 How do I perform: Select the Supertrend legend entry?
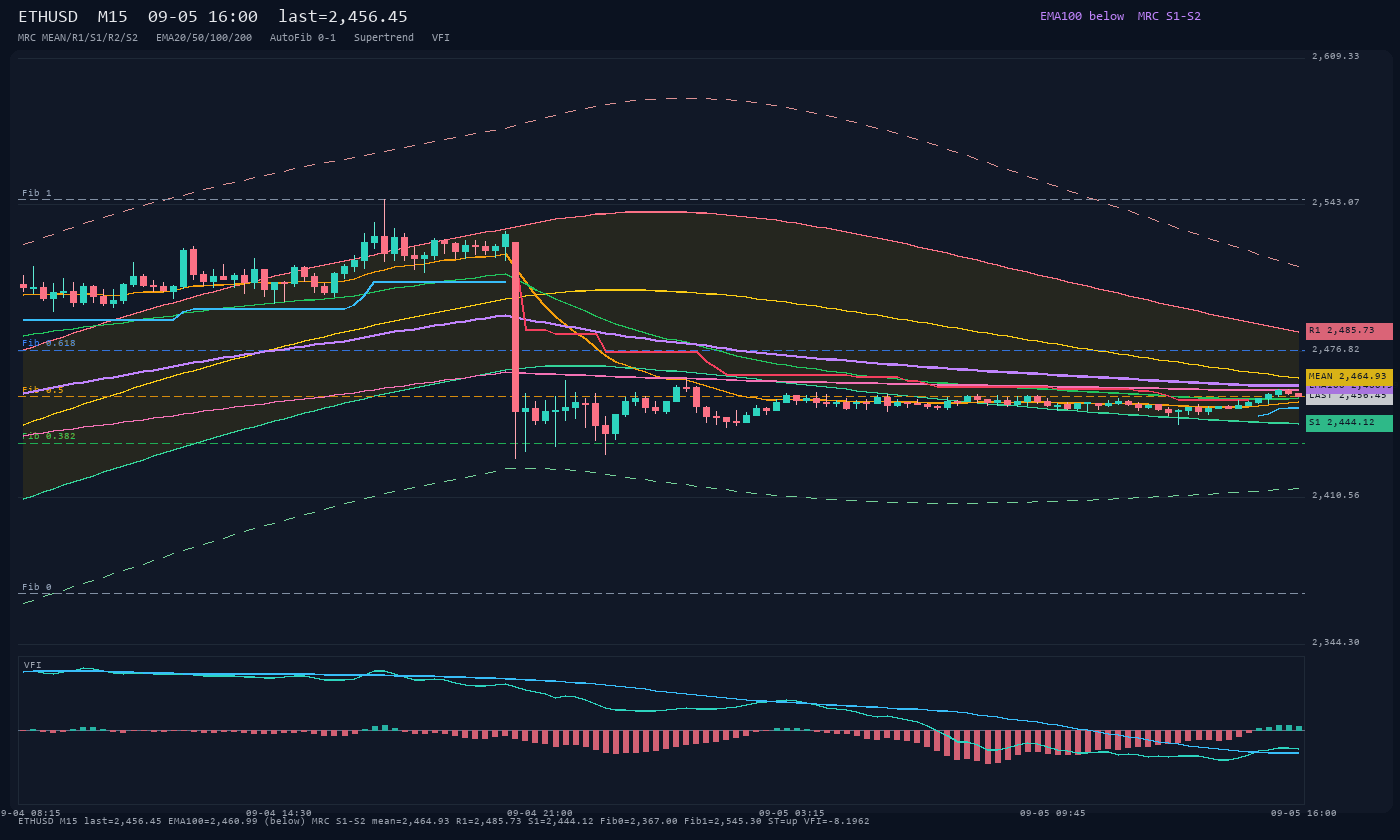[384, 37]
